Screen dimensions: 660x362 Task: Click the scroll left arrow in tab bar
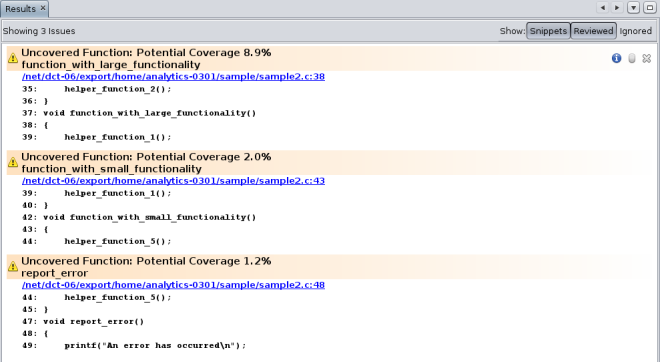603,8
